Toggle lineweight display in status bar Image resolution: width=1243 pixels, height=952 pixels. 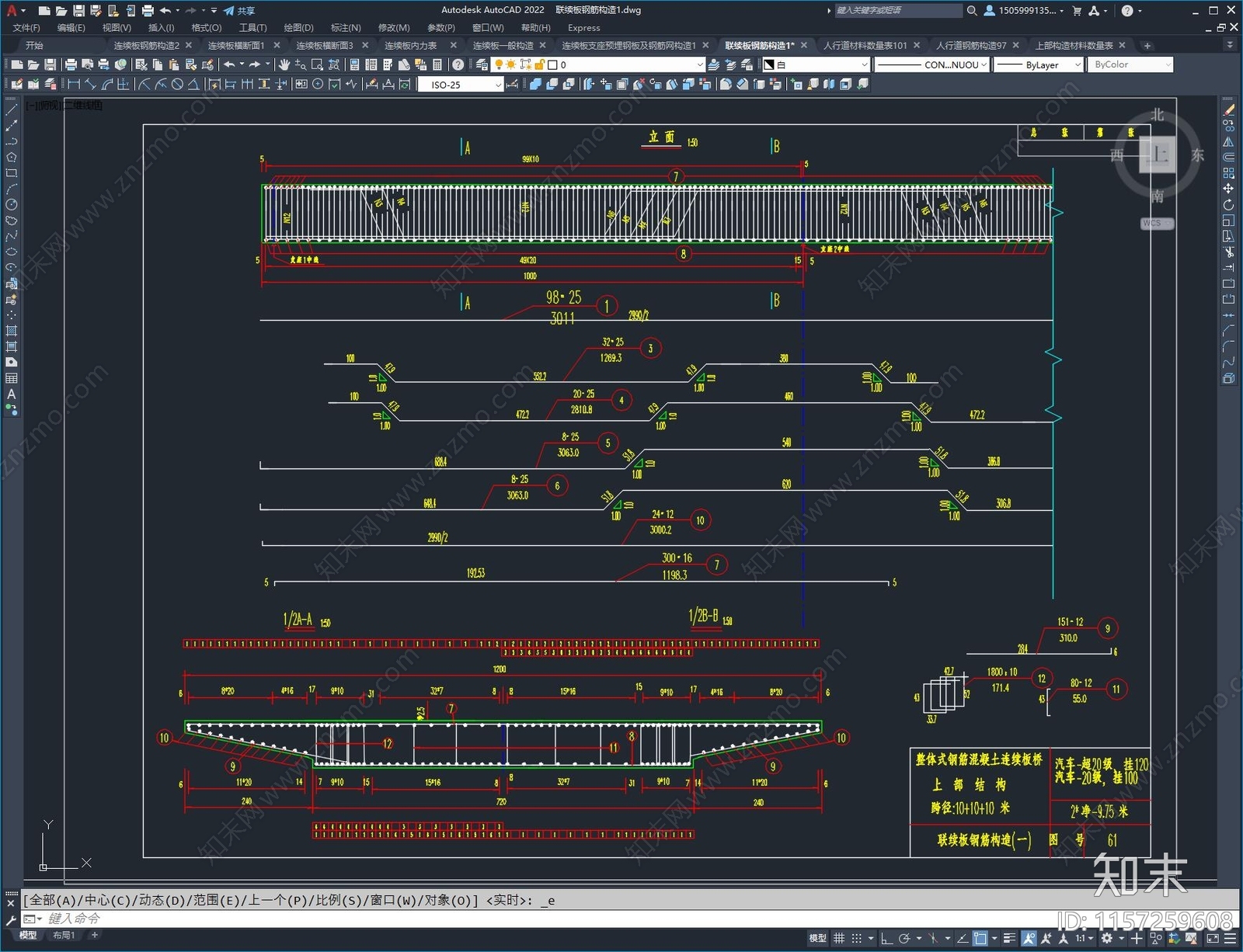tap(1009, 938)
